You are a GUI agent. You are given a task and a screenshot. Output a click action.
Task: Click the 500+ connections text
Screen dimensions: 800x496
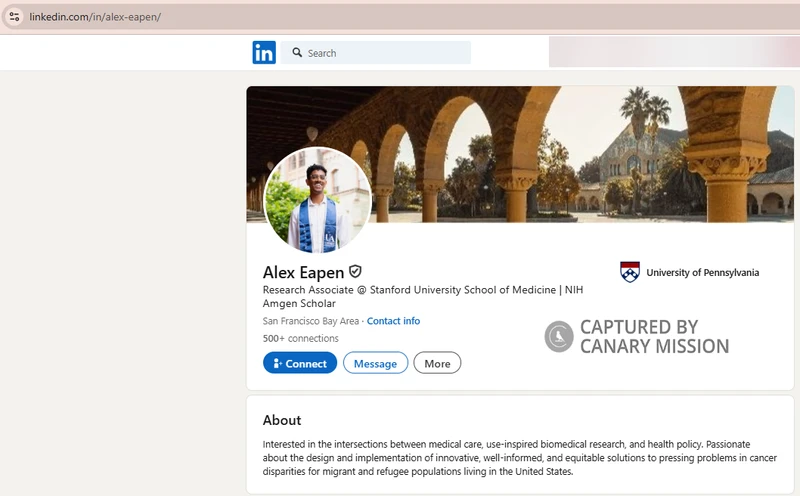301,338
